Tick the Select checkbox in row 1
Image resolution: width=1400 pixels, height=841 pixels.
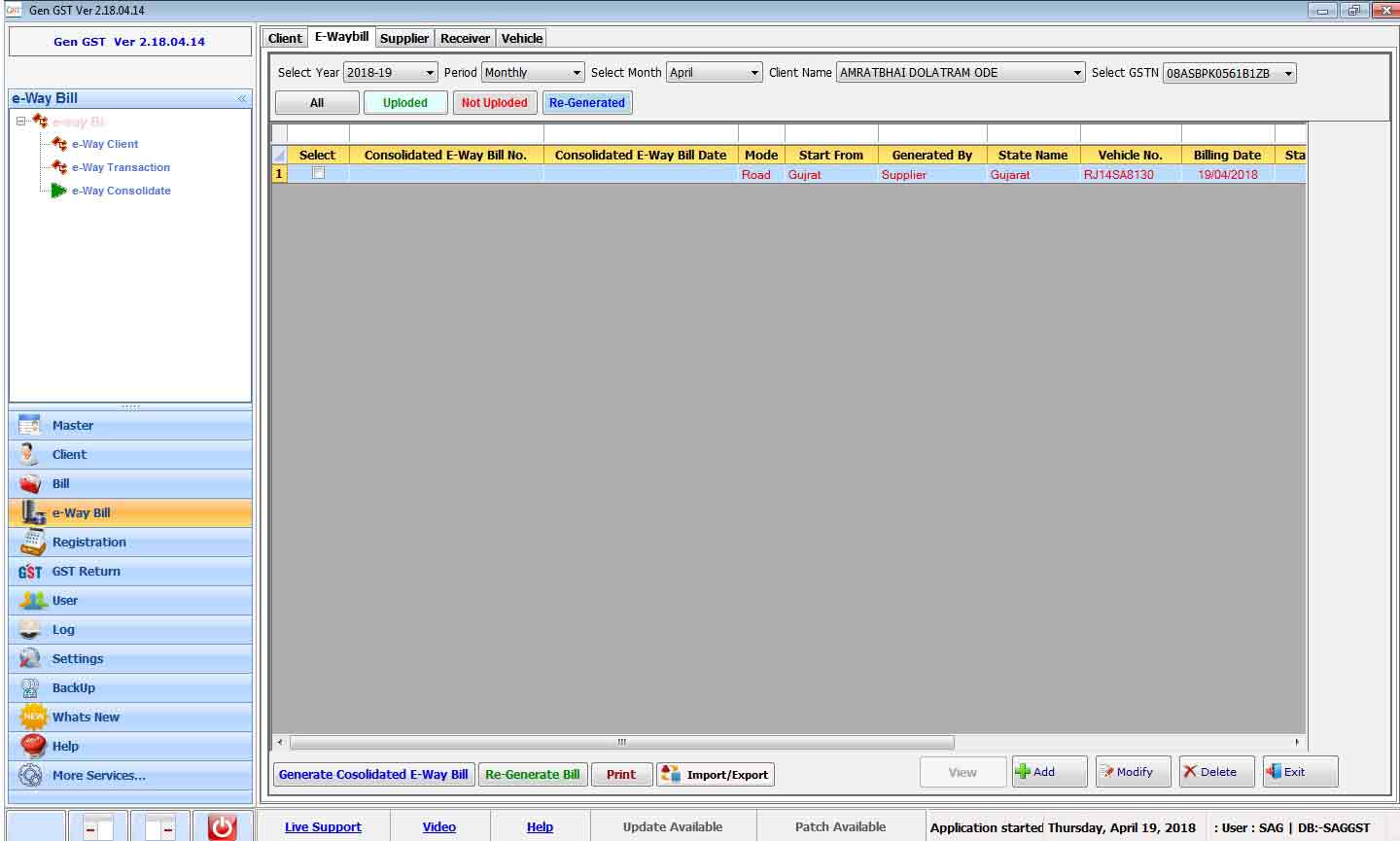click(x=318, y=173)
